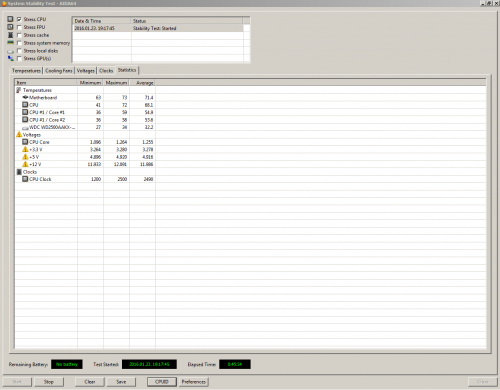Toggle Stress local disks checkbox
Screen dimensions: 500x390
(19, 51)
